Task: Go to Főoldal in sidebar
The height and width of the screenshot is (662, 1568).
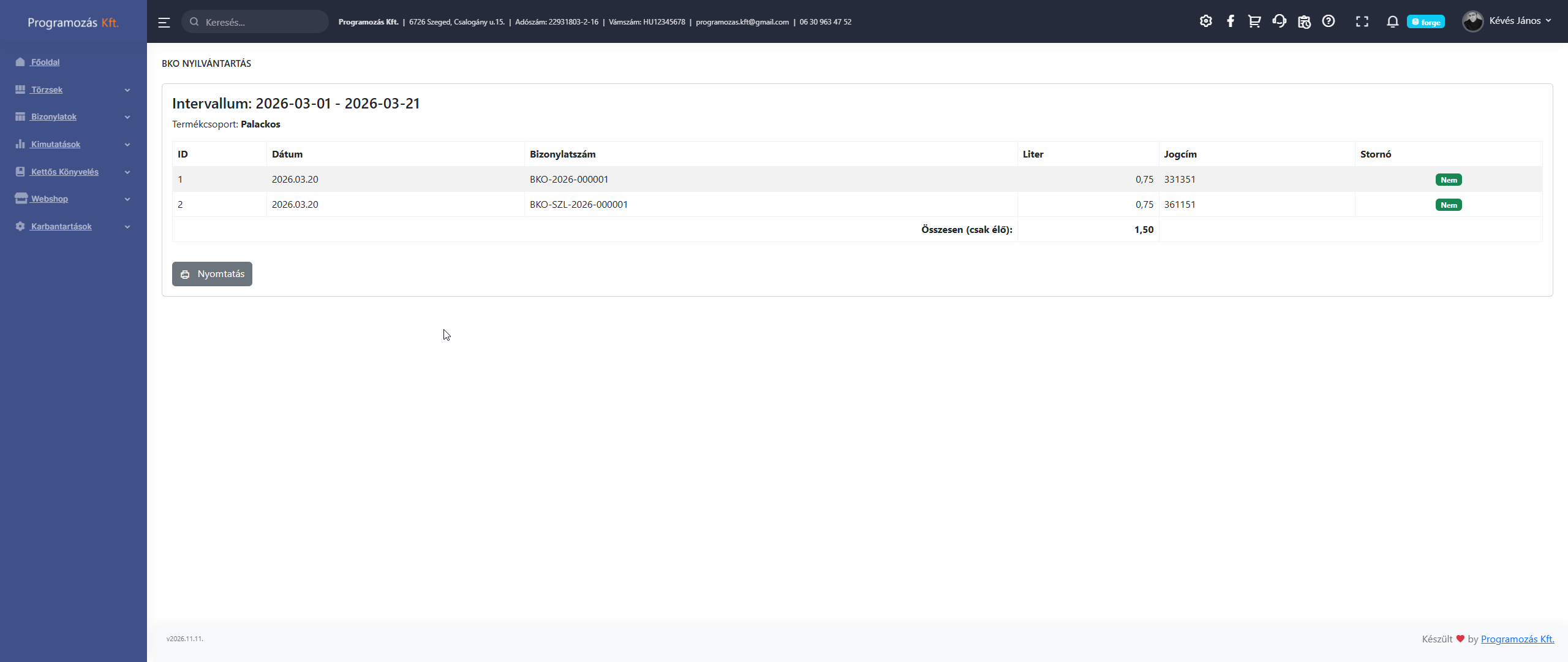Action: click(x=45, y=62)
